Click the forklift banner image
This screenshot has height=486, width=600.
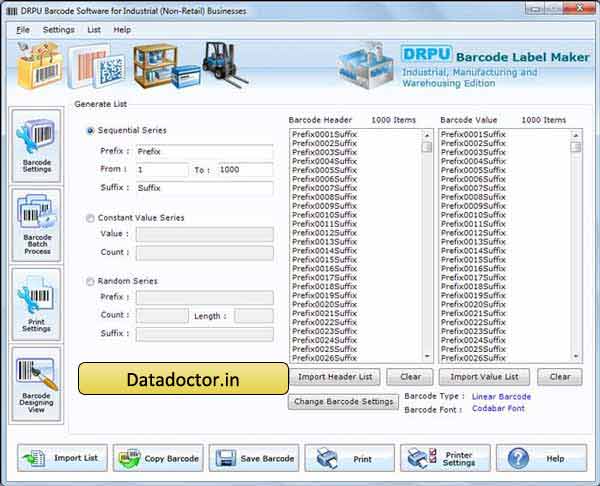click(x=225, y=64)
